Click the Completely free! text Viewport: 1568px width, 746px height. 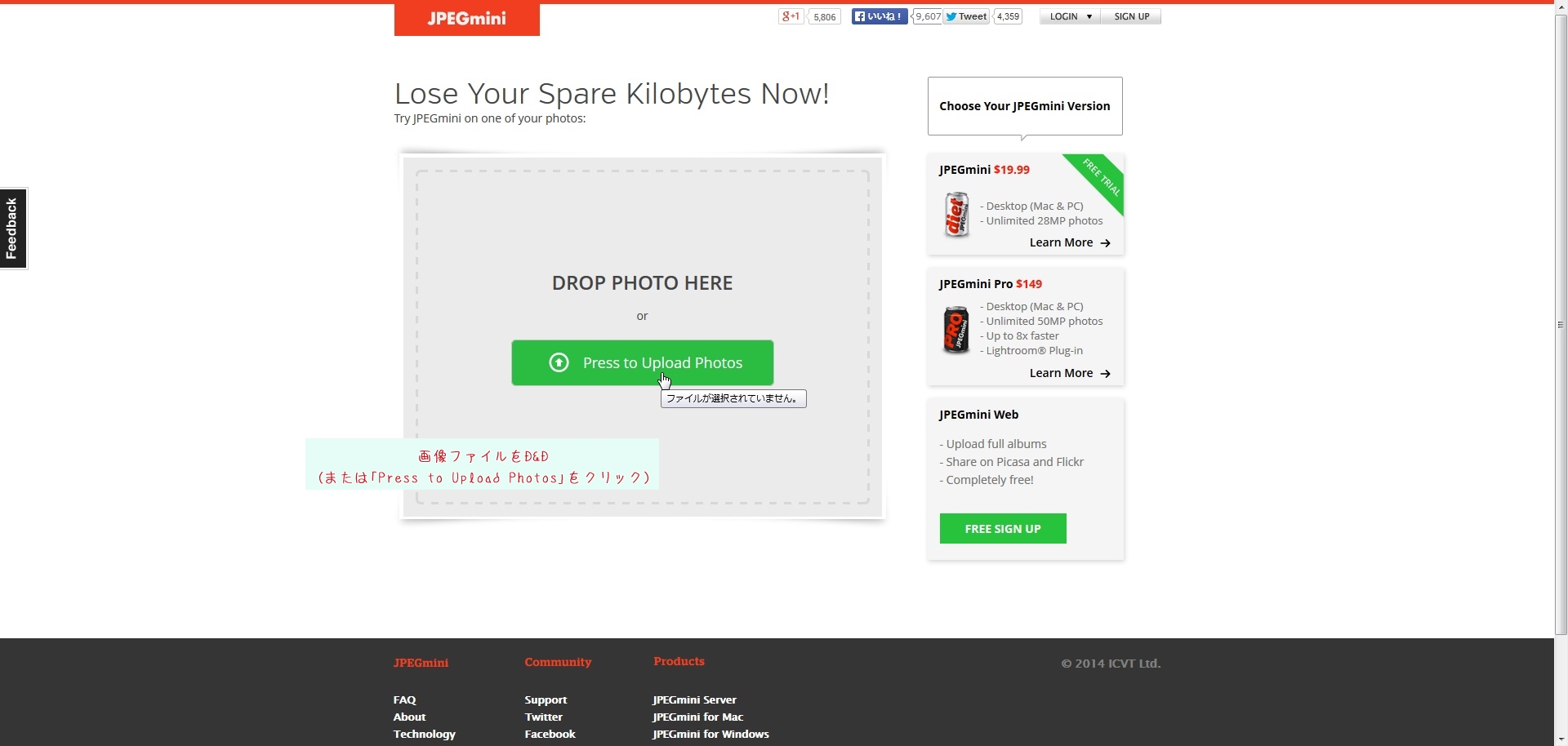[x=987, y=480]
